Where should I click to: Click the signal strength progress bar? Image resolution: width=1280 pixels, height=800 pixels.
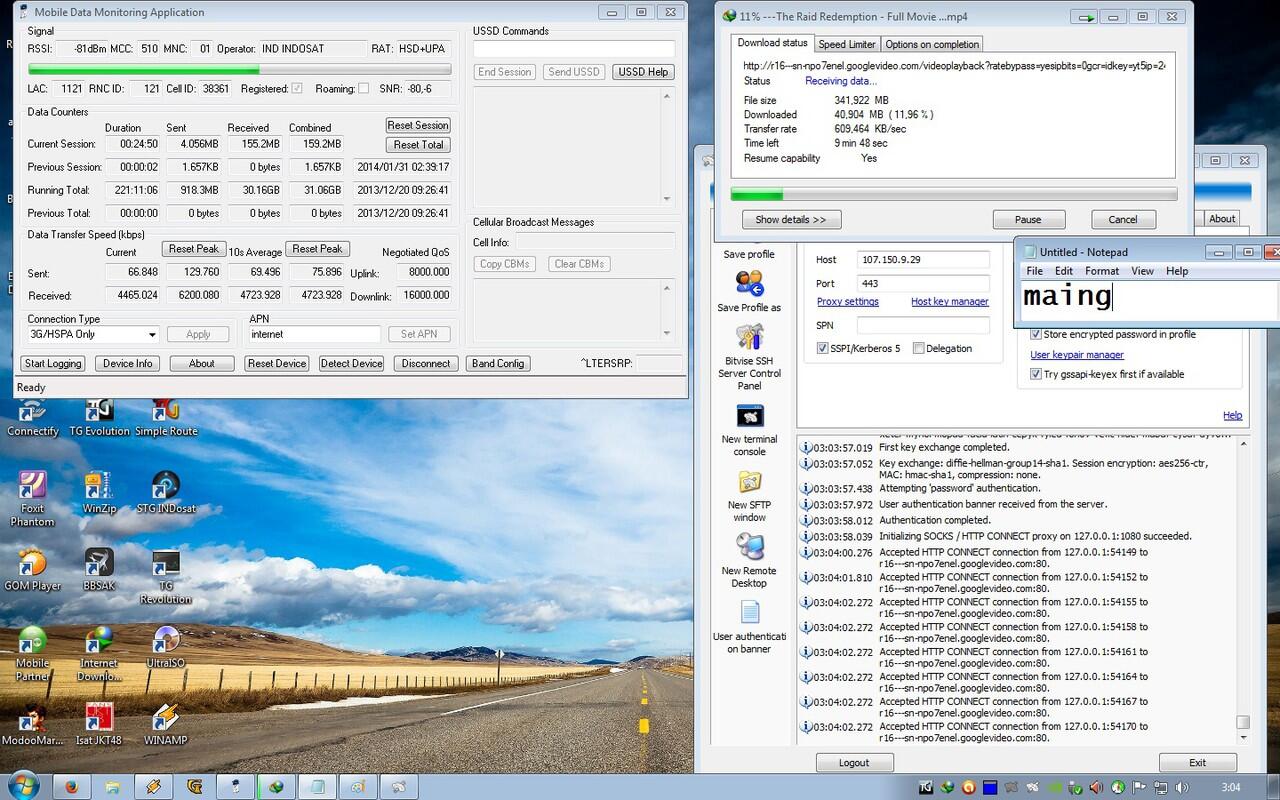point(239,70)
